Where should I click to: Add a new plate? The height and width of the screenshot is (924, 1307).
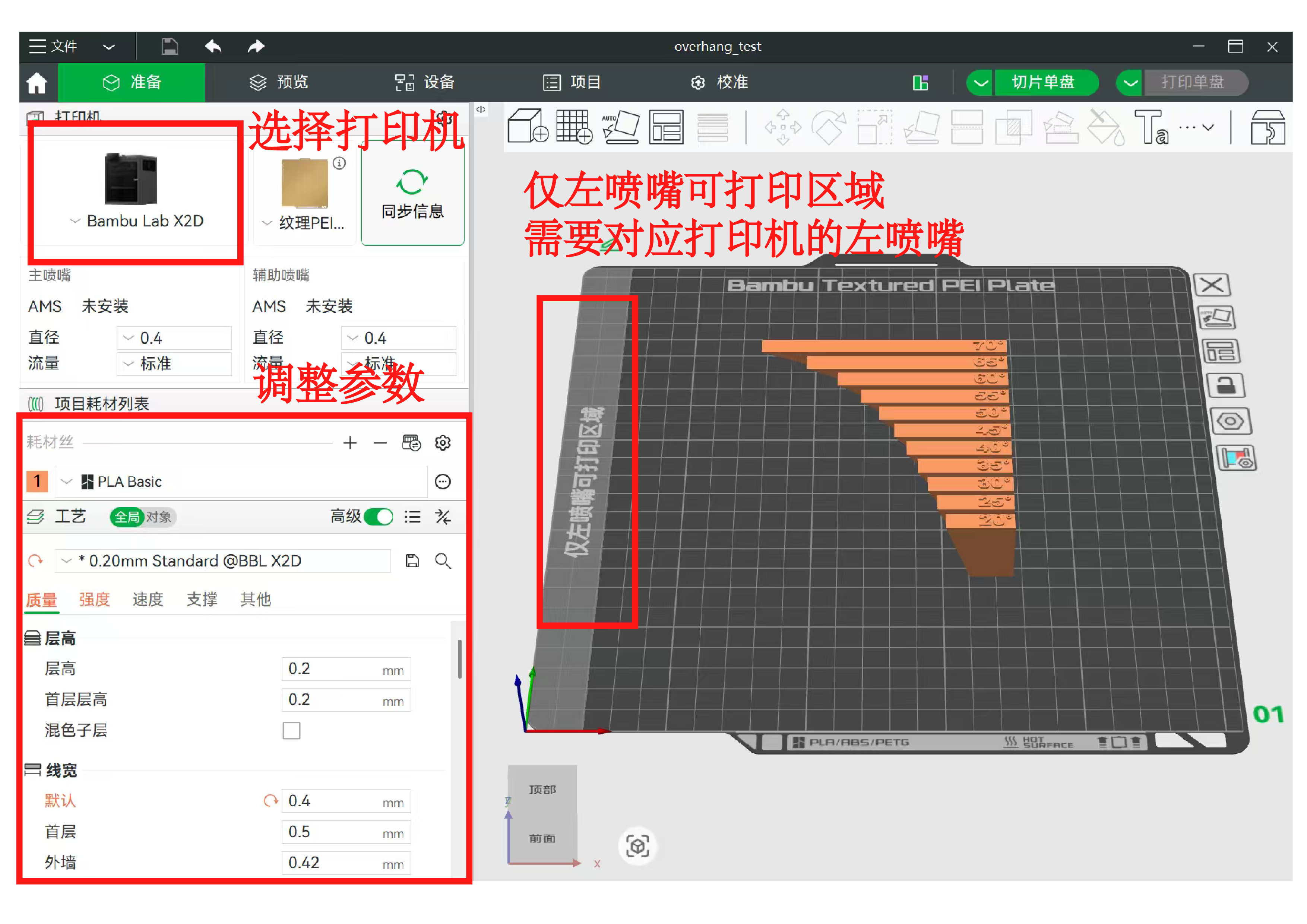[574, 126]
